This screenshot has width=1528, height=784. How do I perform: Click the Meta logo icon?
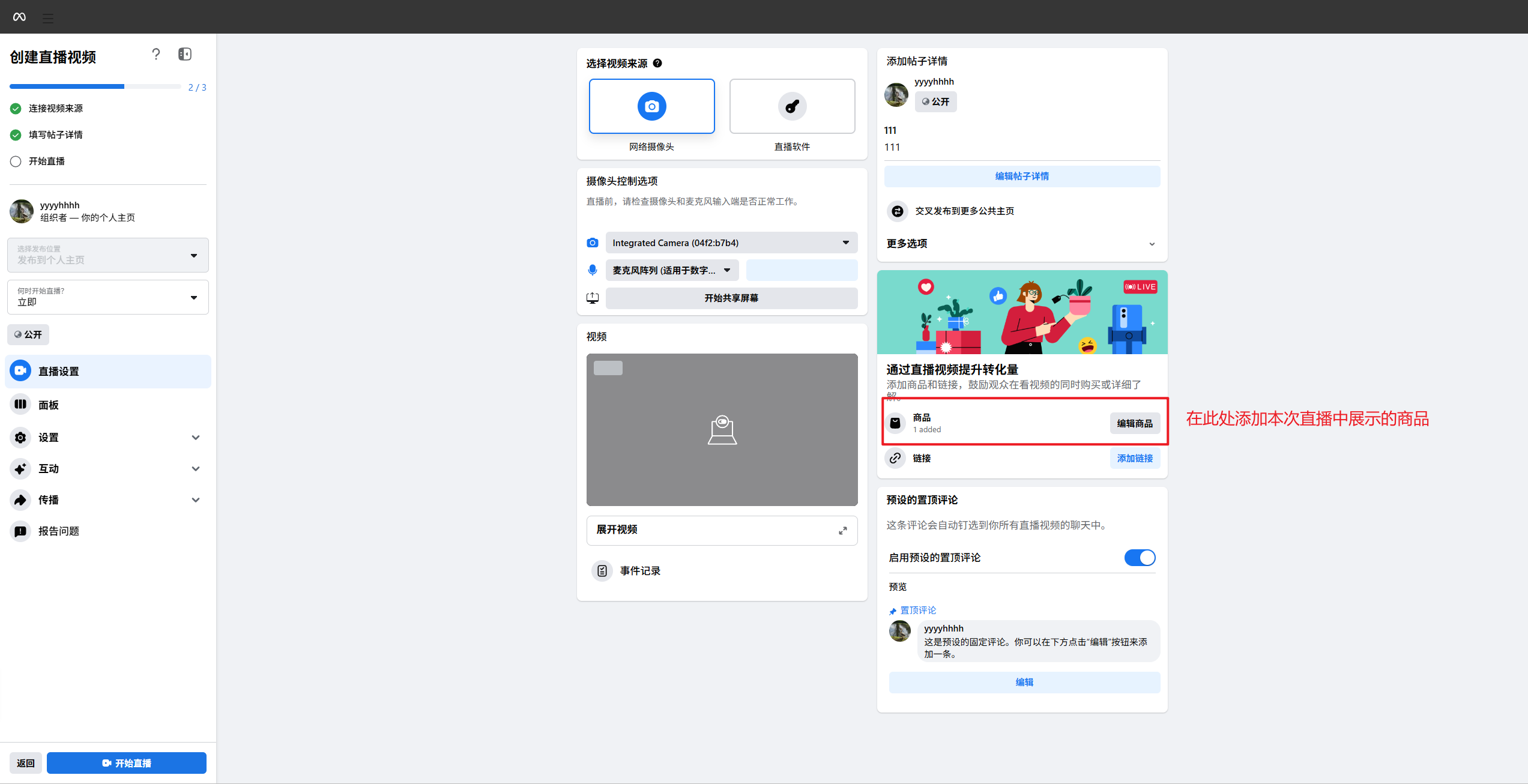pos(19,17)
